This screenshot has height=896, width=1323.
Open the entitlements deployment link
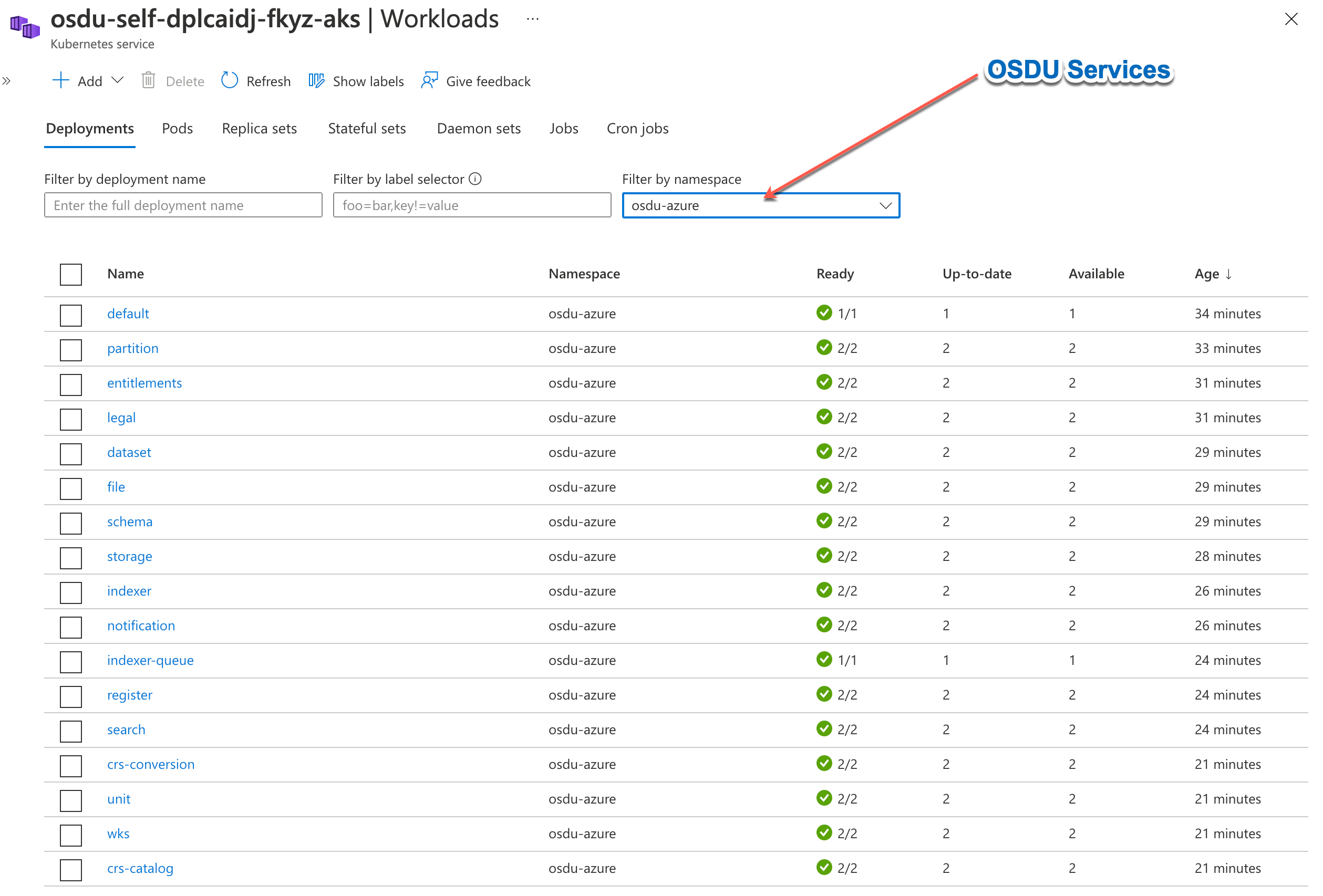(144, 383)
